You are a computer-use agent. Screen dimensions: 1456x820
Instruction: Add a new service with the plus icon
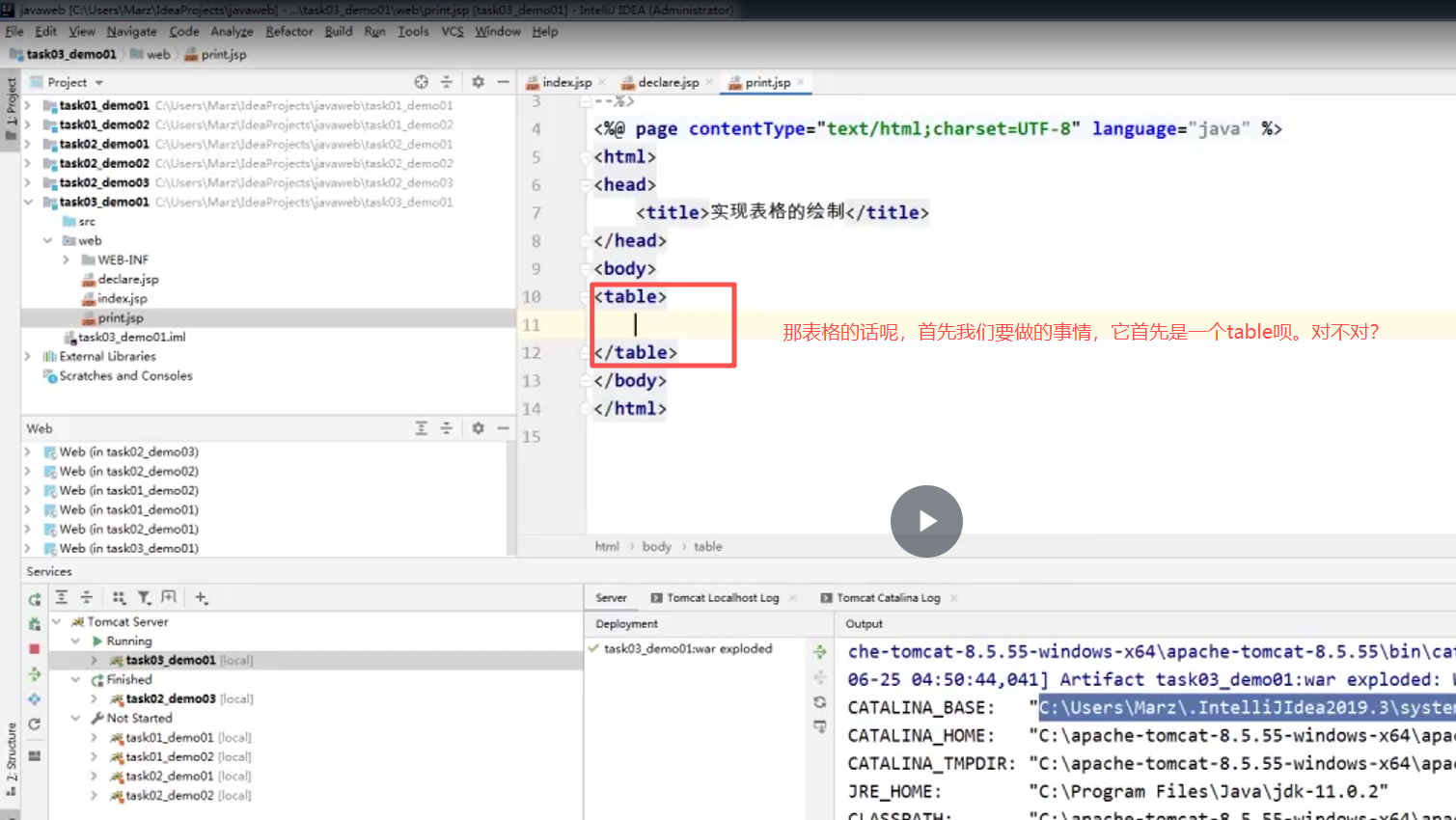[200, 597]
